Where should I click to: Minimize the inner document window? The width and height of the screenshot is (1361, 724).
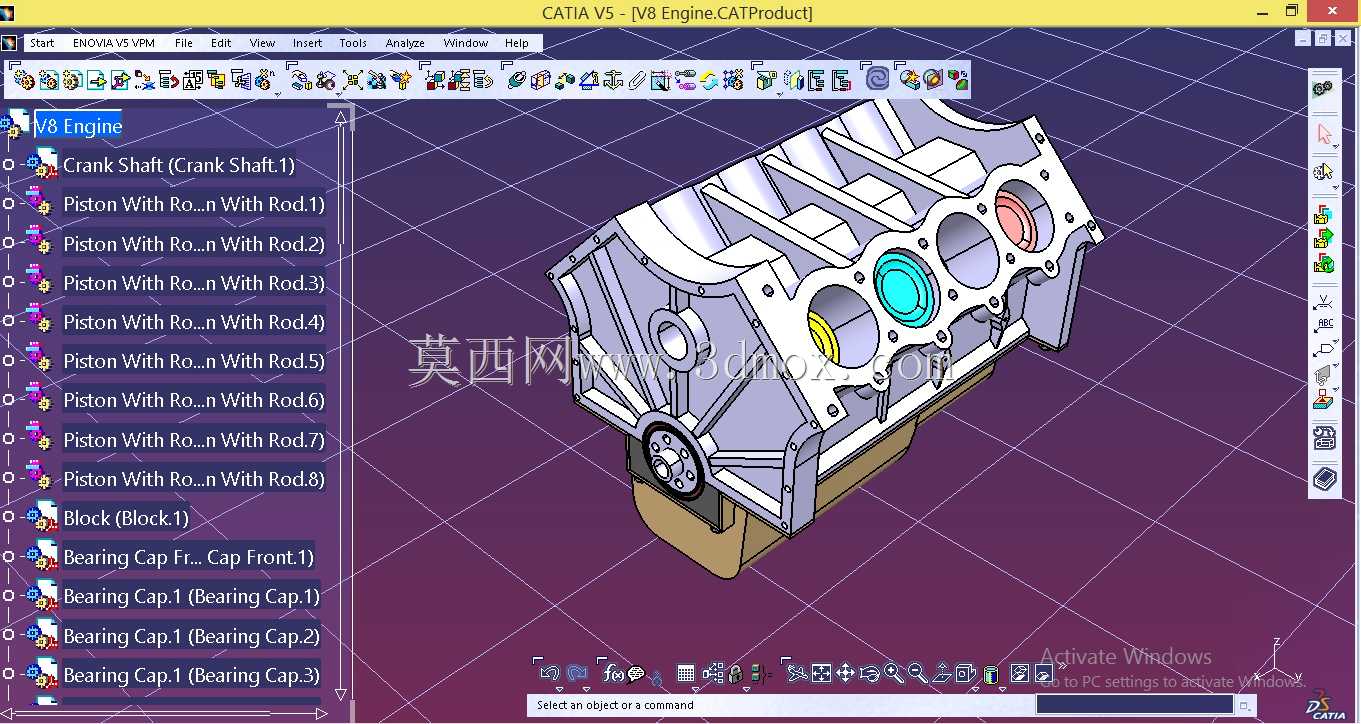point(1303,38)
